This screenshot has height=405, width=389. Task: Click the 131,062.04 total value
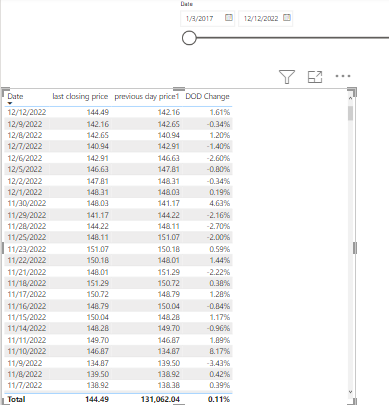point(160,399)
